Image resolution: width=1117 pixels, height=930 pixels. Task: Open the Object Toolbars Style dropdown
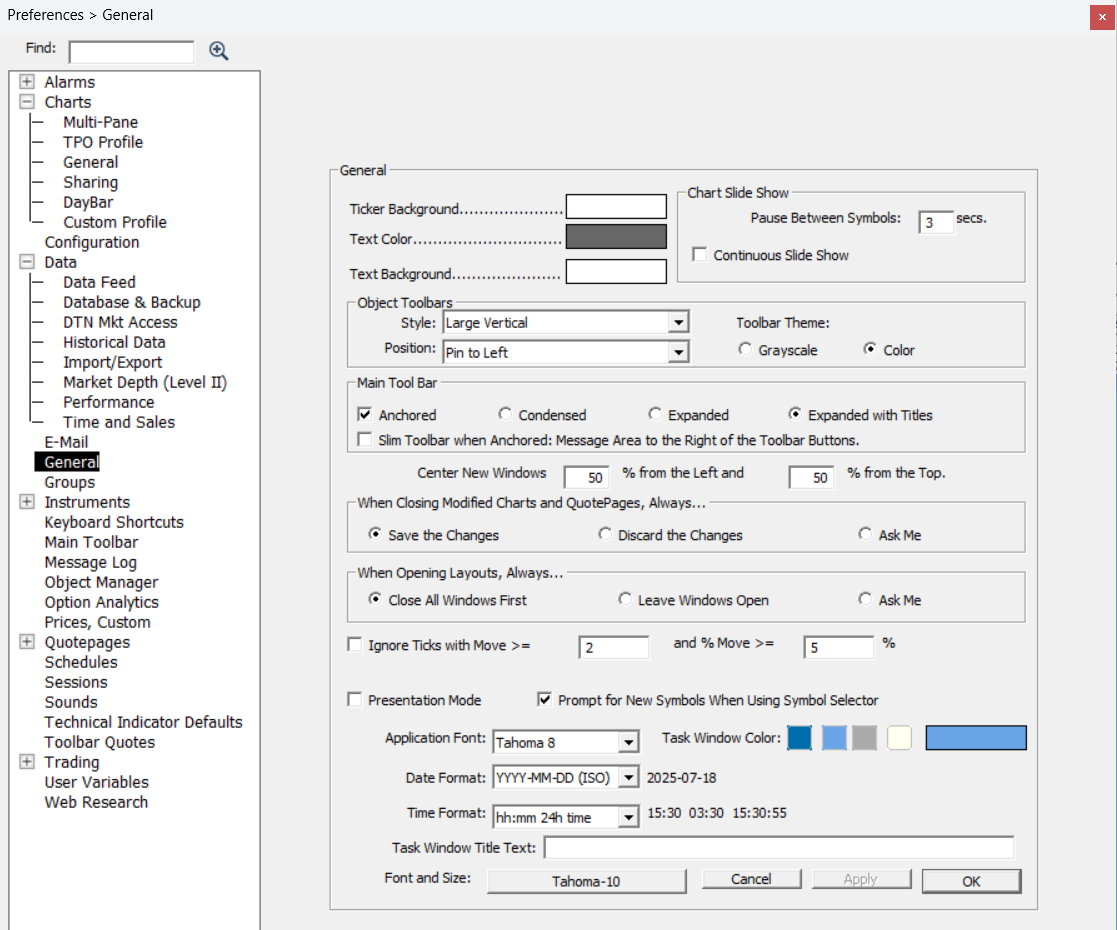679,323
